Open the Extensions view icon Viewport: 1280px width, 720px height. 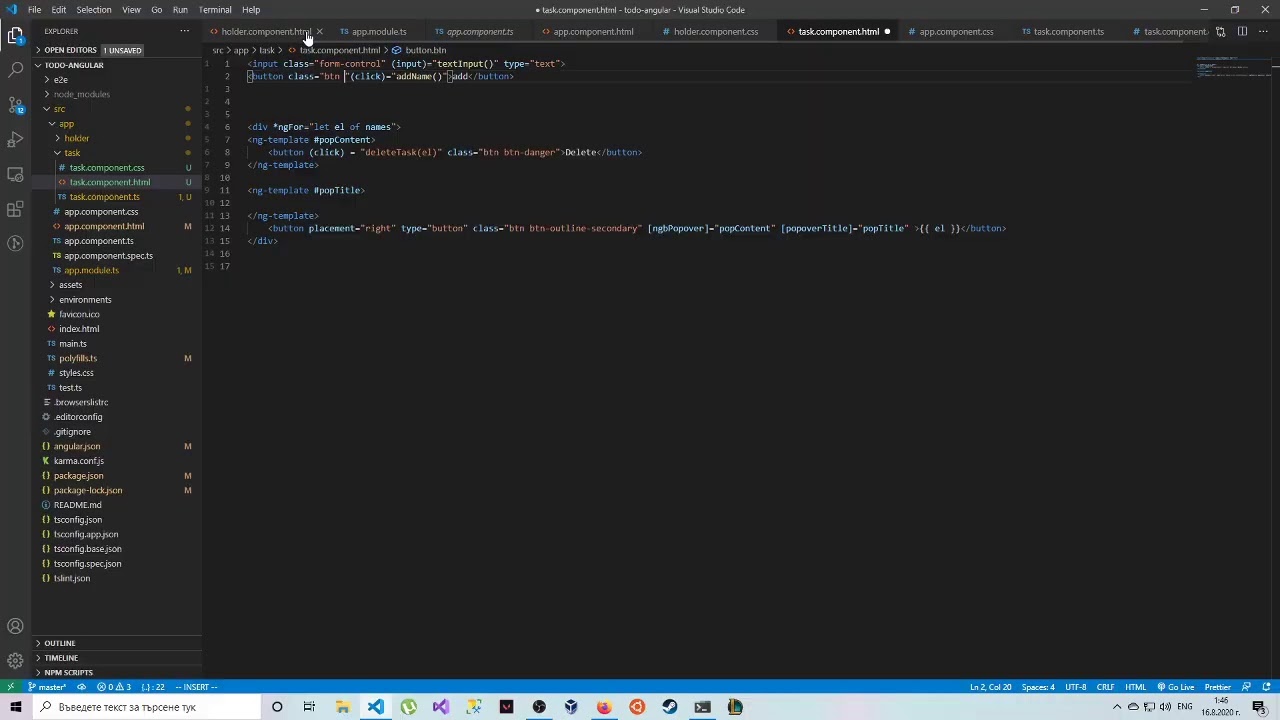pos(15,209)
